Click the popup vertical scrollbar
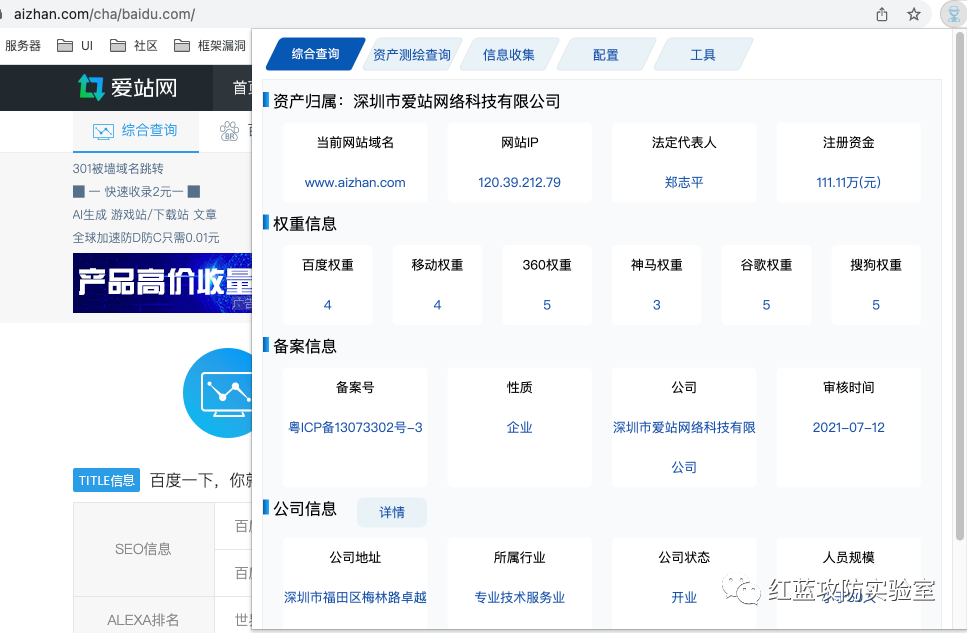 click(960, 286)
